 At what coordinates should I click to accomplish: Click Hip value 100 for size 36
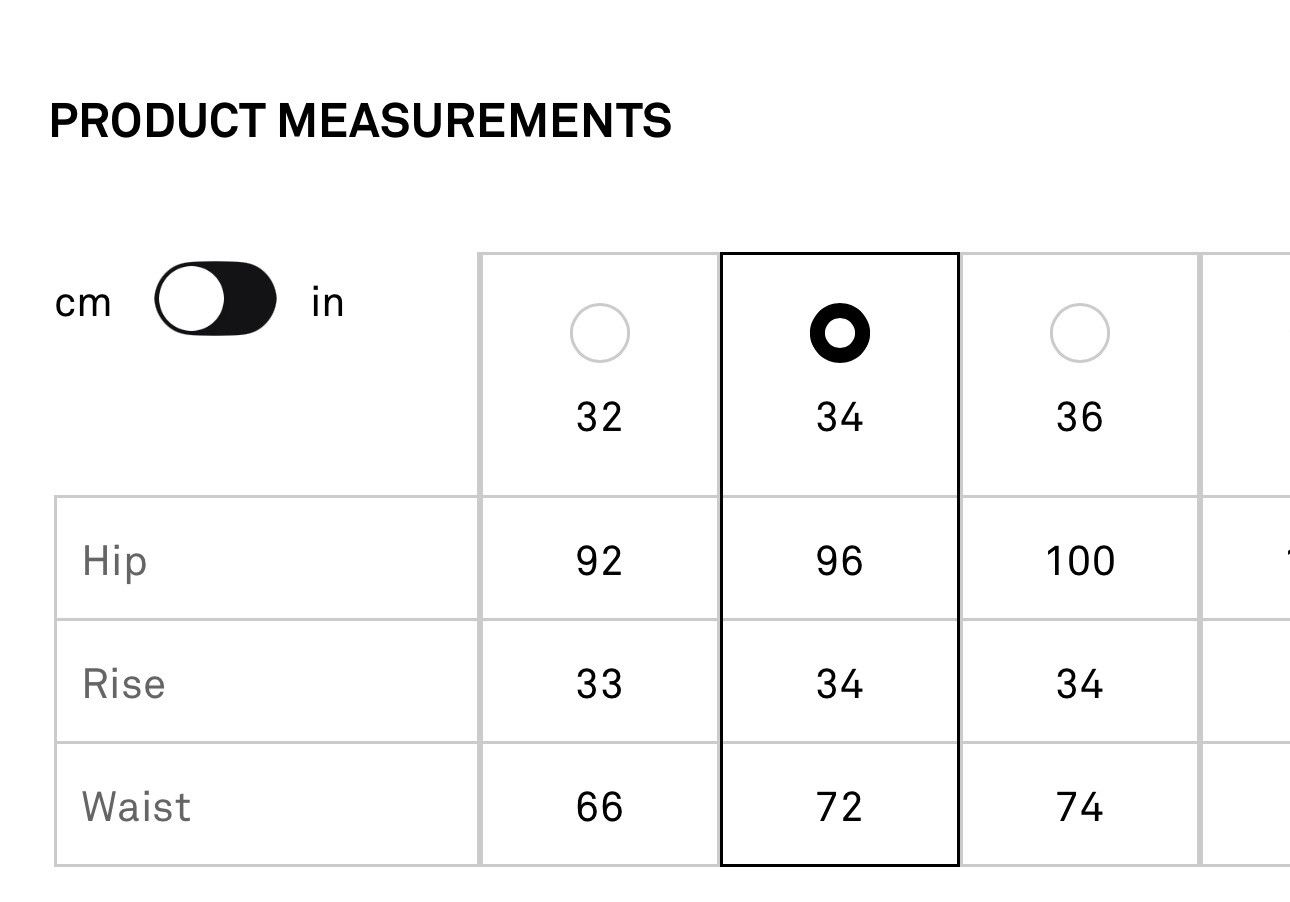pos(1080,561)
